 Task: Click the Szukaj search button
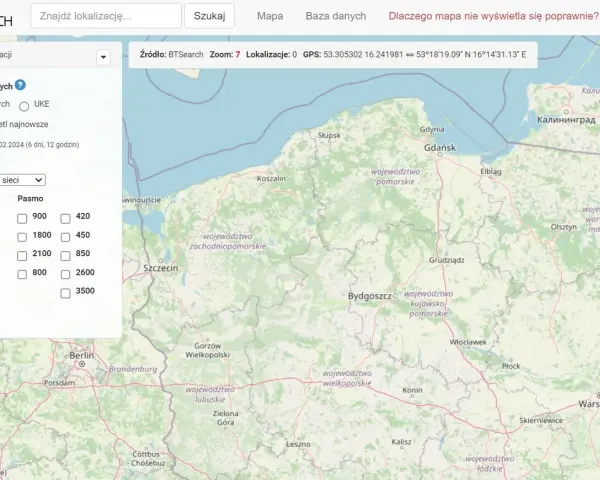[x=209, y=16]
